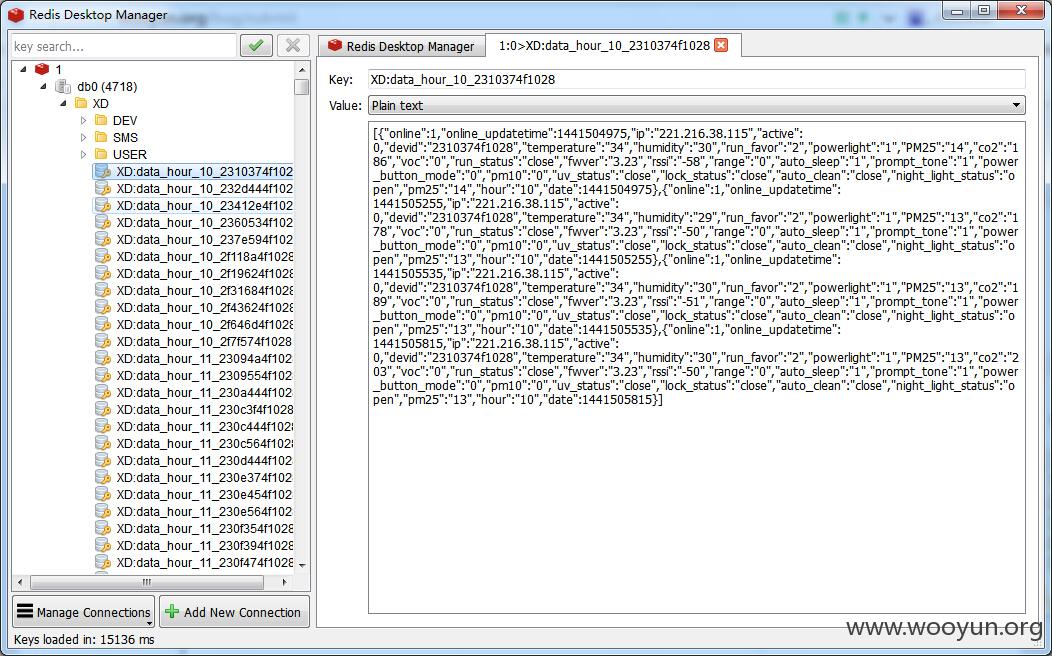The width and height of the screenshot is (1052, 656).
Task: Click key icon of XD:data_hour_10_2f43624f1028
Action: pos(103,307)
